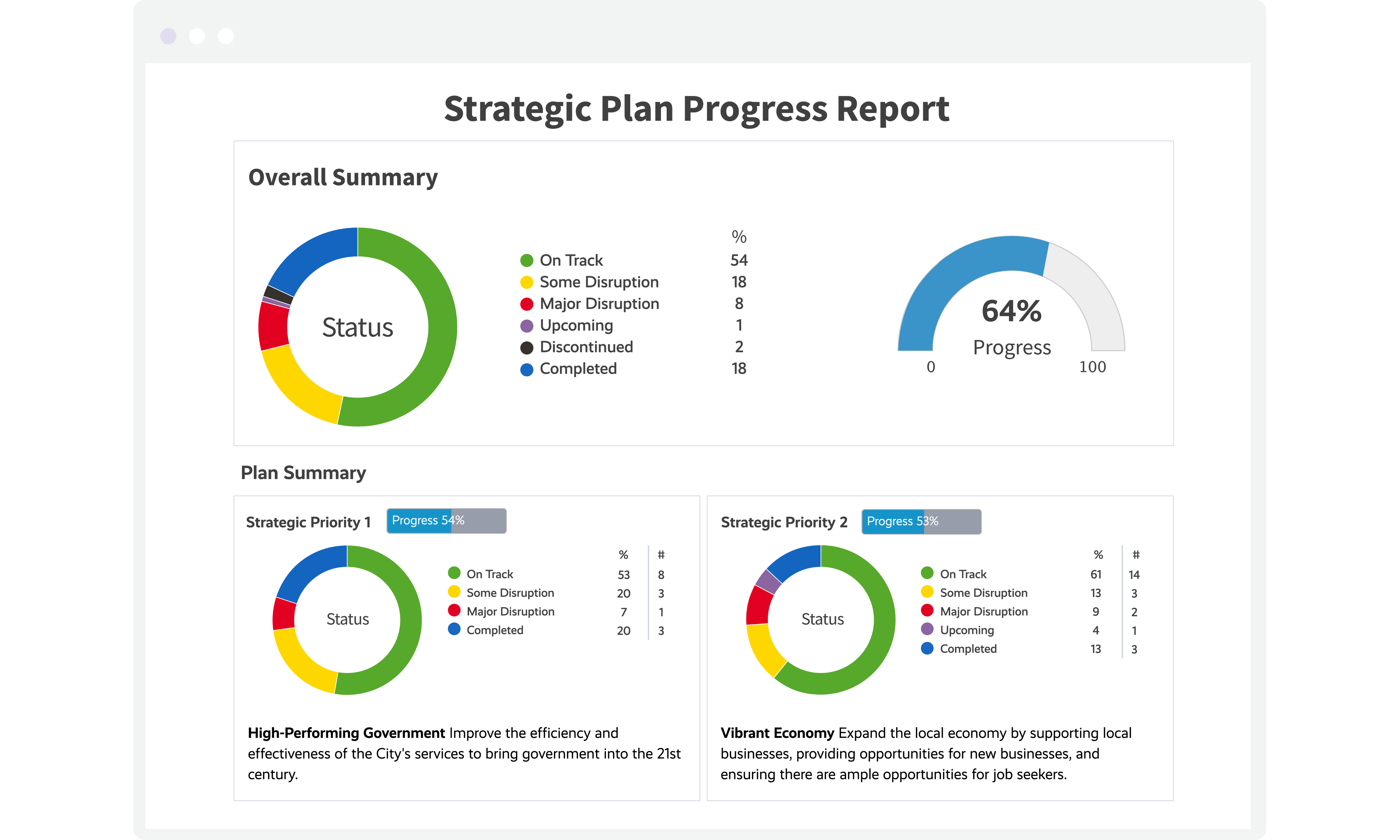Click the Status donut center in Strategic Priority 1
The image size is (1400, 840).
348,619
